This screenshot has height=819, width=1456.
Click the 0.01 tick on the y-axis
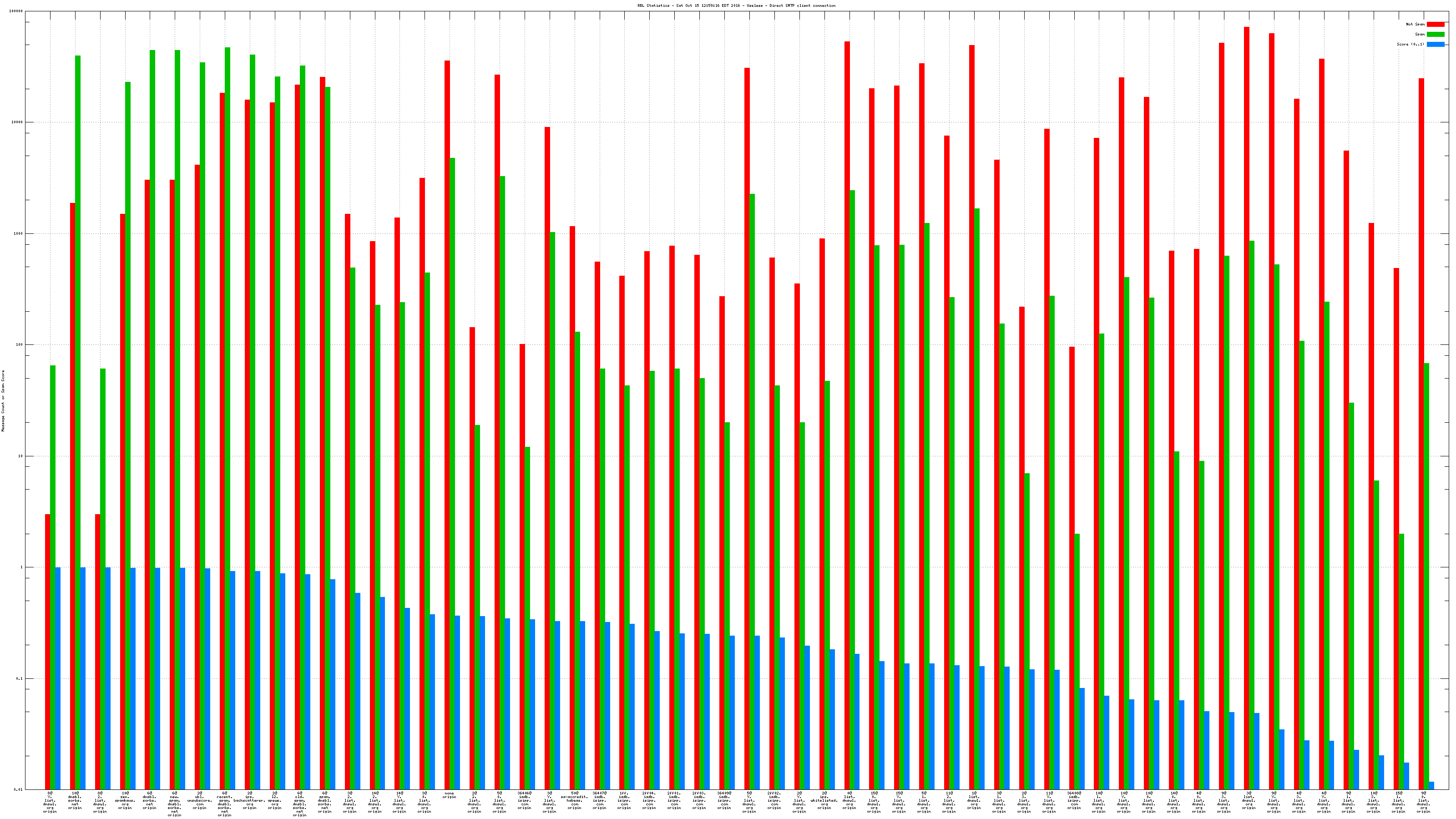(19, 789)
